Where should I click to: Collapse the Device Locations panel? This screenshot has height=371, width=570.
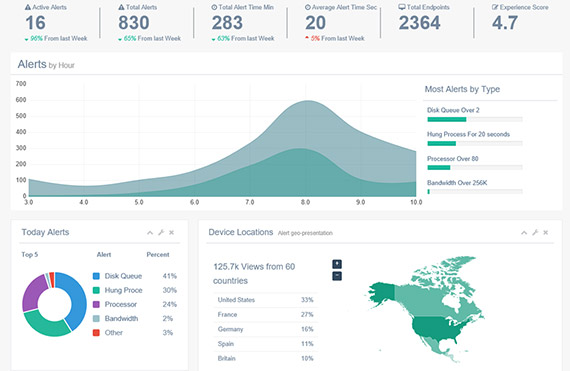[524, 233]
